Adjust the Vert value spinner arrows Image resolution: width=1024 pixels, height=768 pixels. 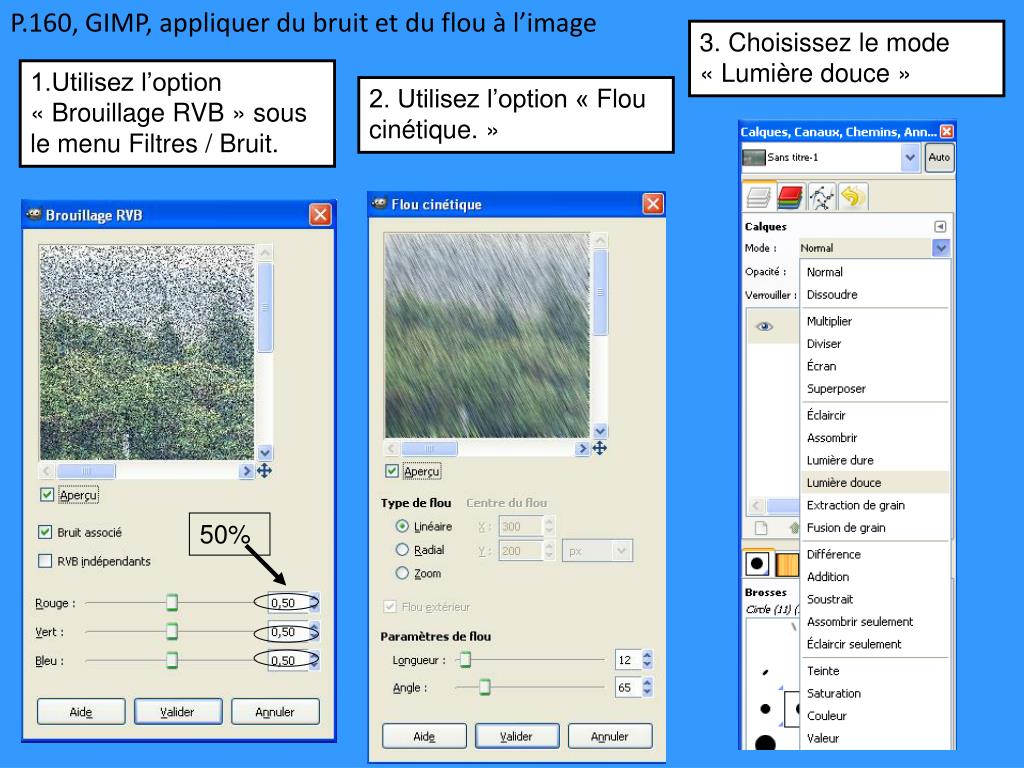pos(315,632)
